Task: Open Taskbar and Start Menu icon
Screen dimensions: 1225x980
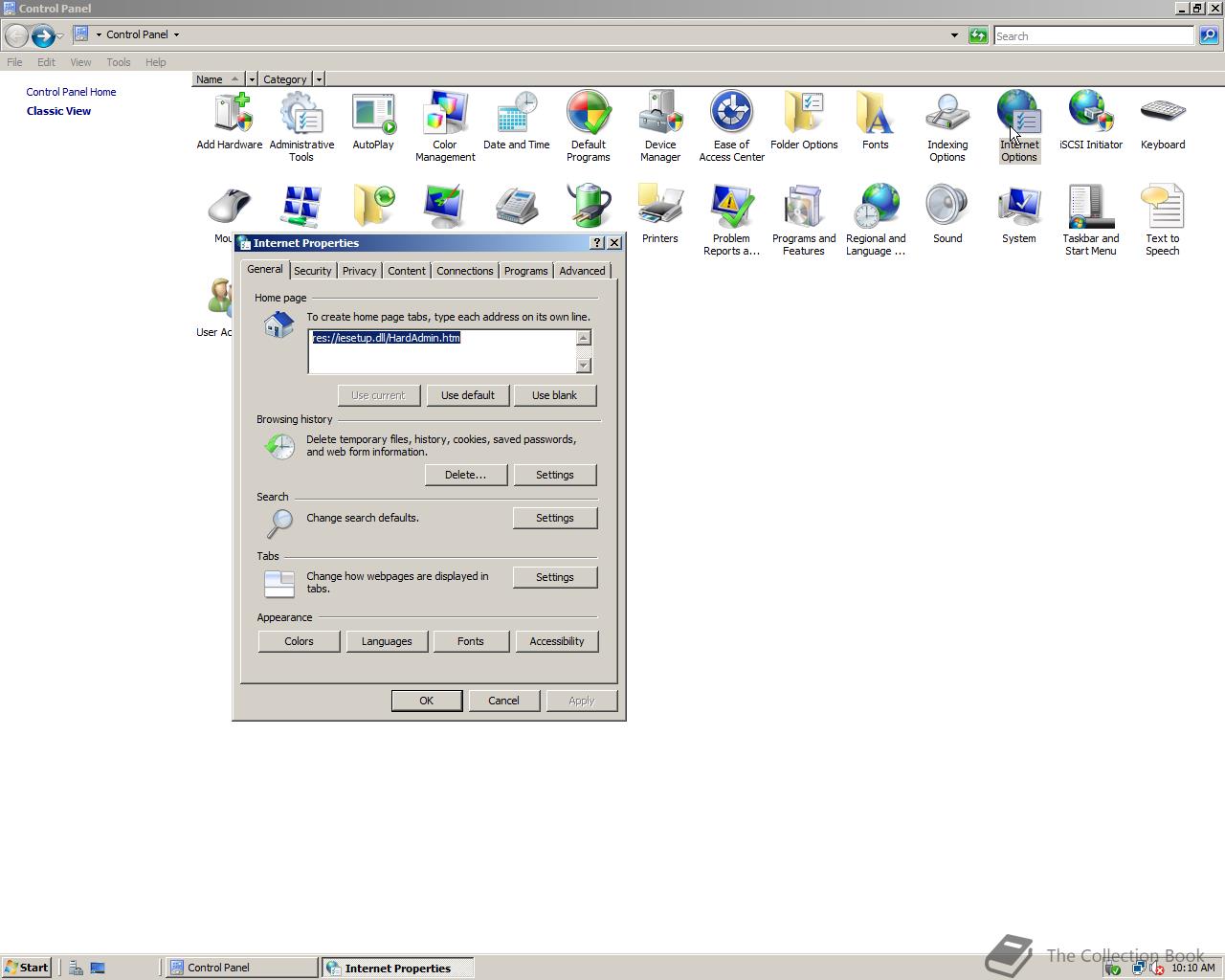Action: 1091,220
